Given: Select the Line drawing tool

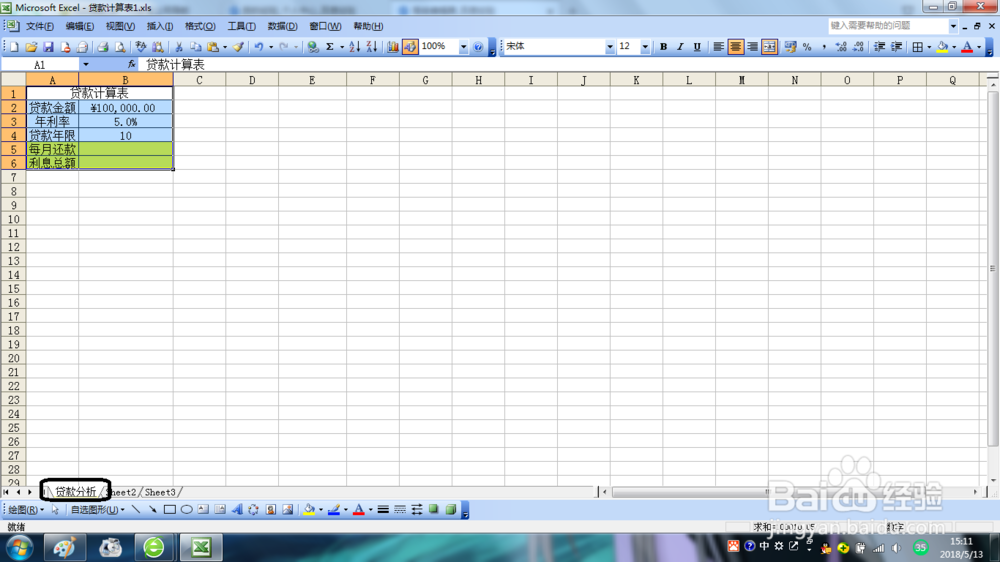Looking at the screenshot, I should point(136,510).
